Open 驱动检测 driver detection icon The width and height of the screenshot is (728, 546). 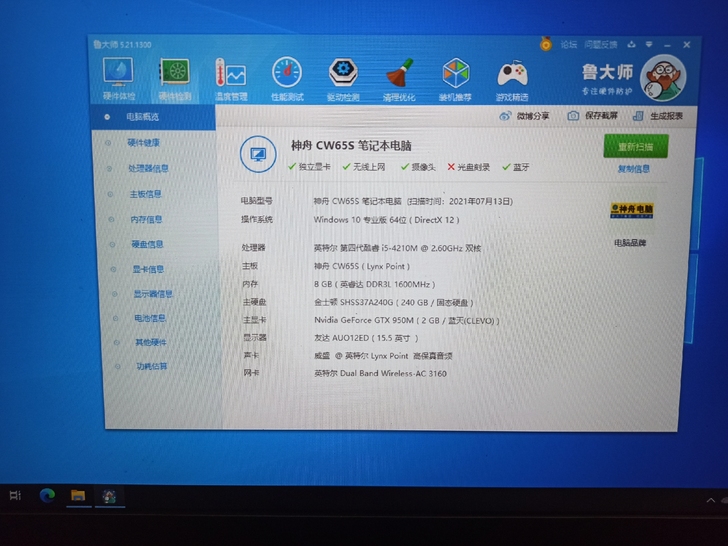tap(343, 79)
